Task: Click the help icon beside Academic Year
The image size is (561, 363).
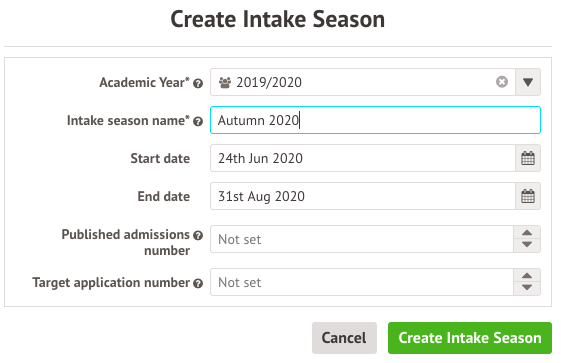Action: tap(198, 83)
